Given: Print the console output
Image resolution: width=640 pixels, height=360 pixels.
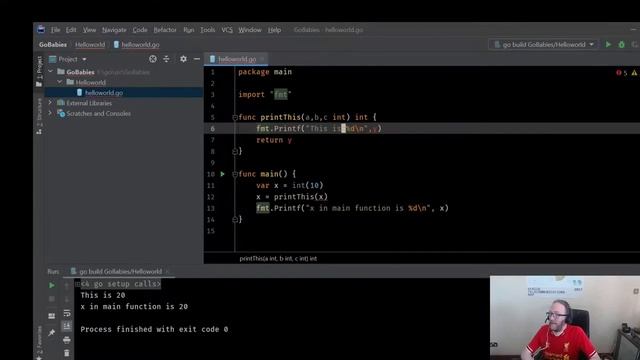Looking at the screenshot, I should [x=67, y=339].
